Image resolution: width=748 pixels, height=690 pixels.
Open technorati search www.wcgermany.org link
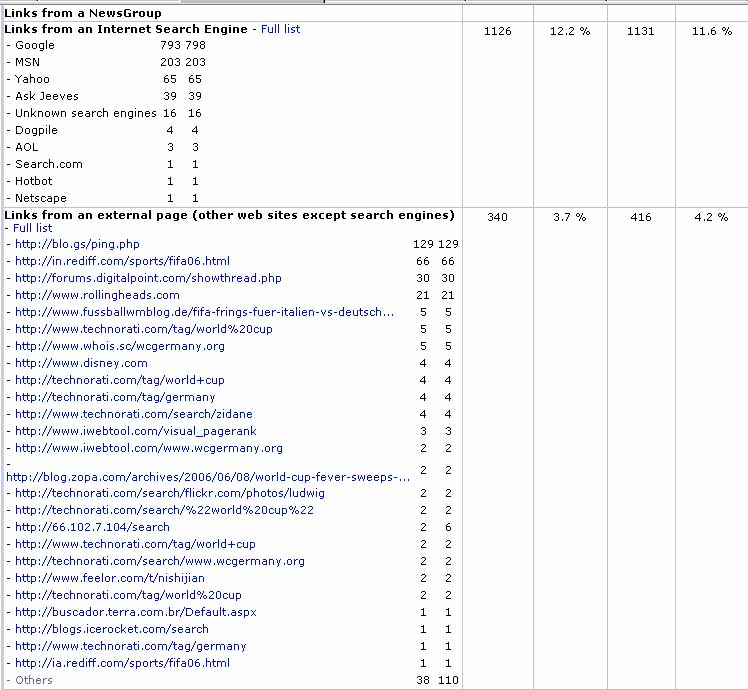(x=160, y=561)
